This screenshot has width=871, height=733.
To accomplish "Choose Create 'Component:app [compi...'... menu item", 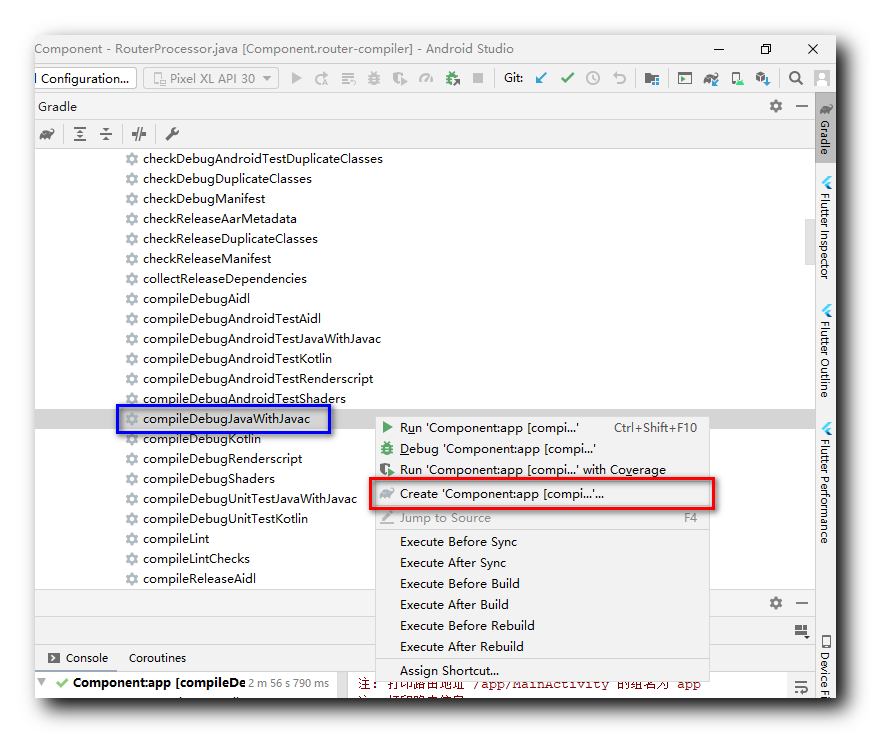I will 542,494.
